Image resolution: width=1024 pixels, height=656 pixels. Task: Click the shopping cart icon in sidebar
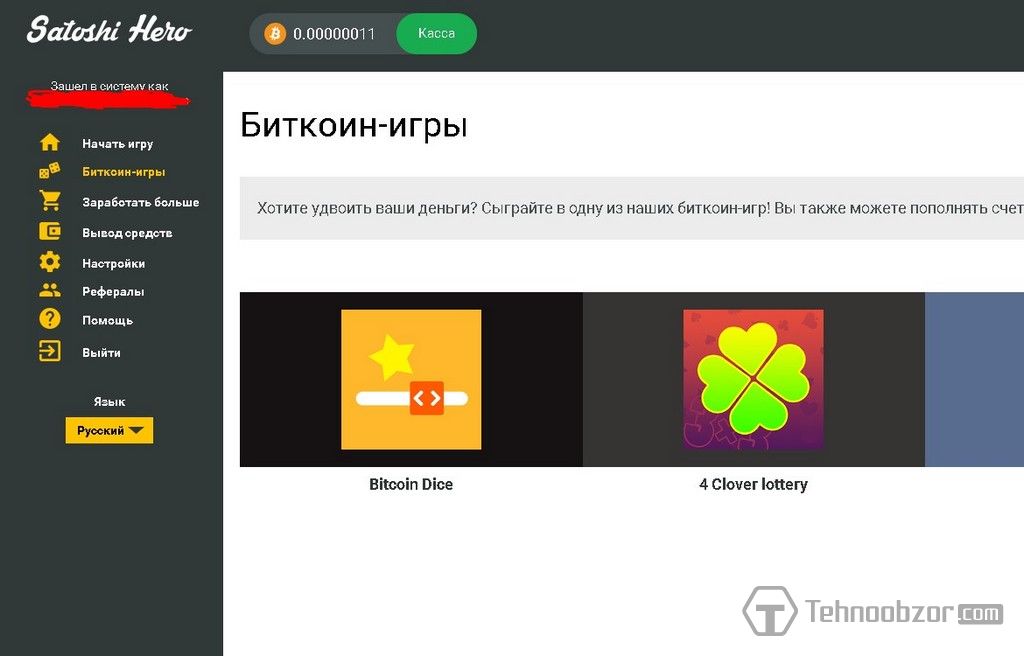pos(49,201)
